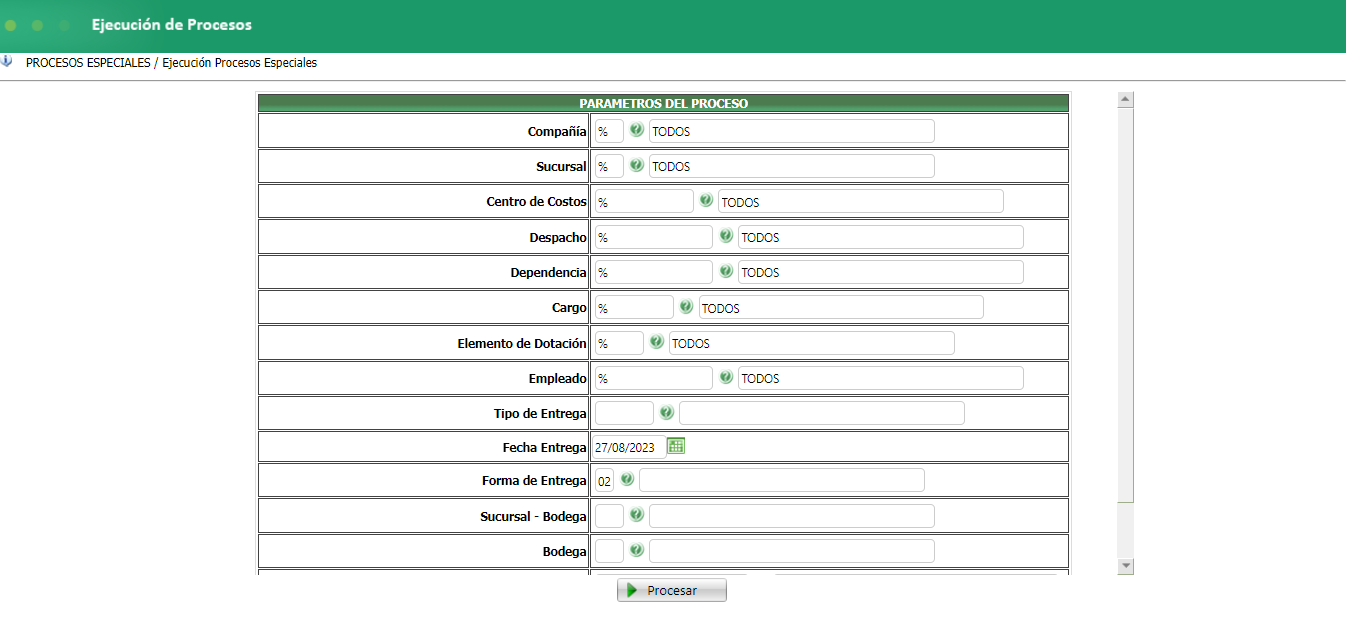The image size is (1346, 633).
Task: Click Centro de Costos description field
Action: coord(861,201)
